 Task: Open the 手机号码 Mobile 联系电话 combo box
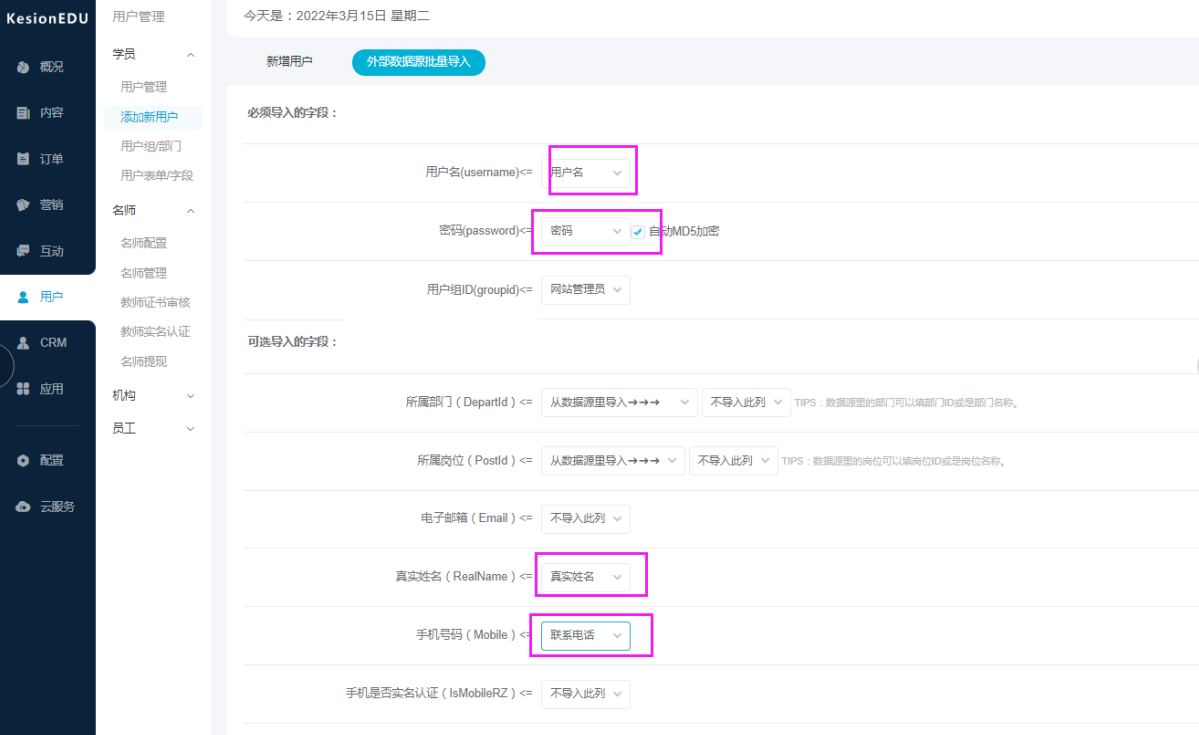pos(585,636)
